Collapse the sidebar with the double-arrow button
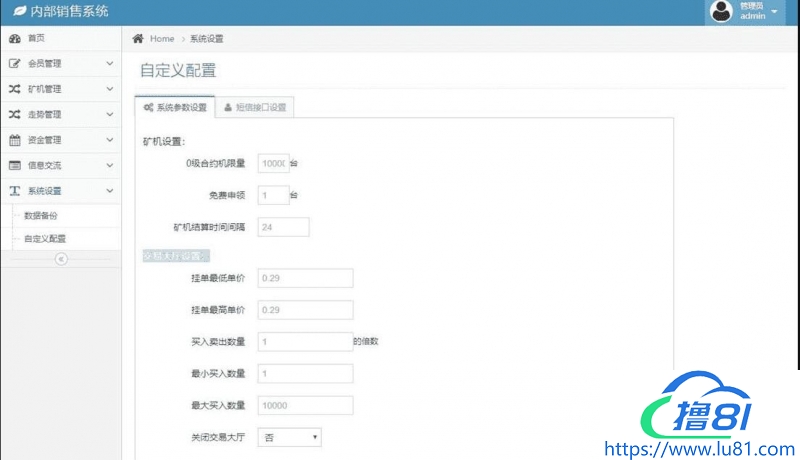This screenshot has width=800, height=460. point(60,259)
